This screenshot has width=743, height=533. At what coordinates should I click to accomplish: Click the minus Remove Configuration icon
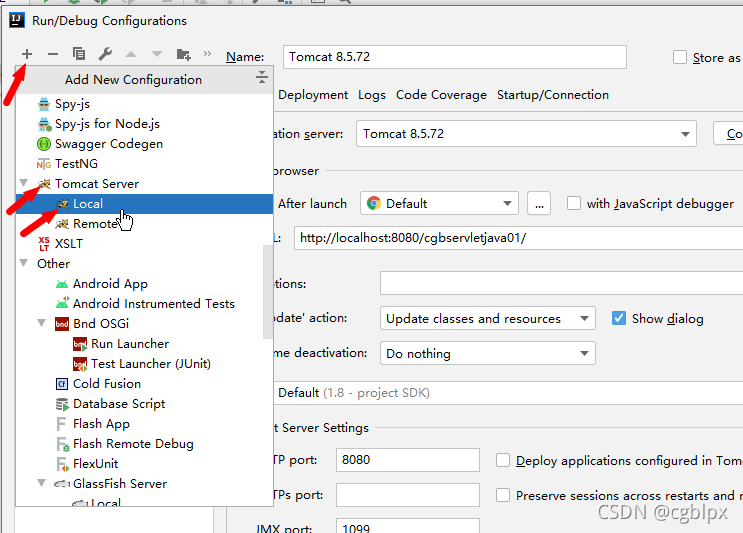tap(53, 54)
